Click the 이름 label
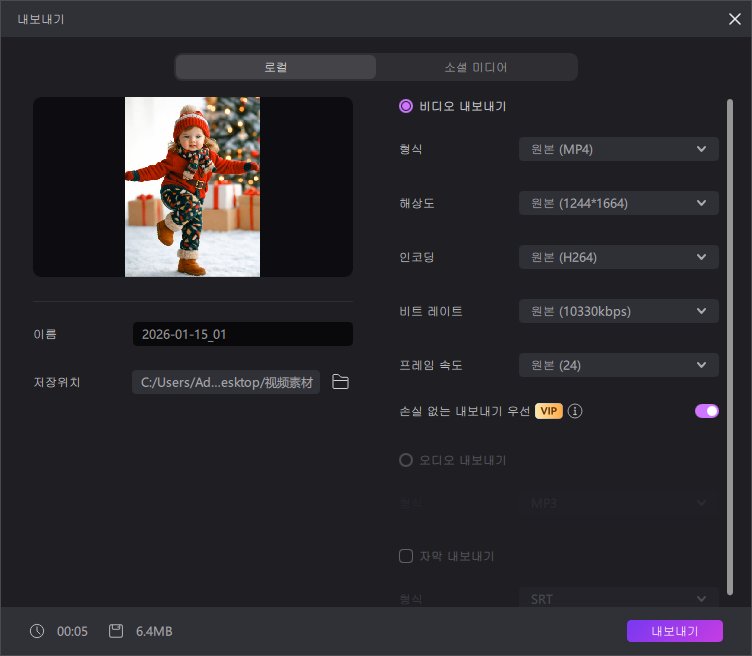 coord(45,334)
